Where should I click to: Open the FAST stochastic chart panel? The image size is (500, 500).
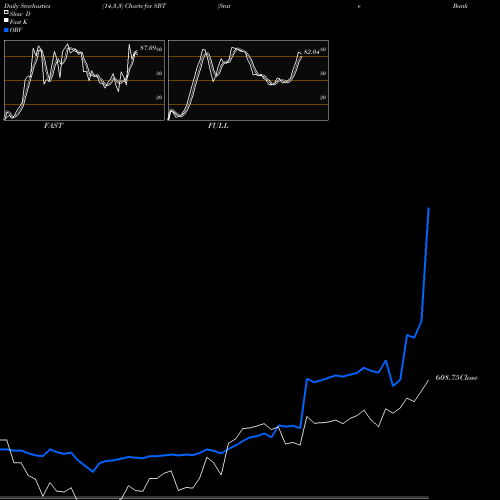(x=84, y=80)
